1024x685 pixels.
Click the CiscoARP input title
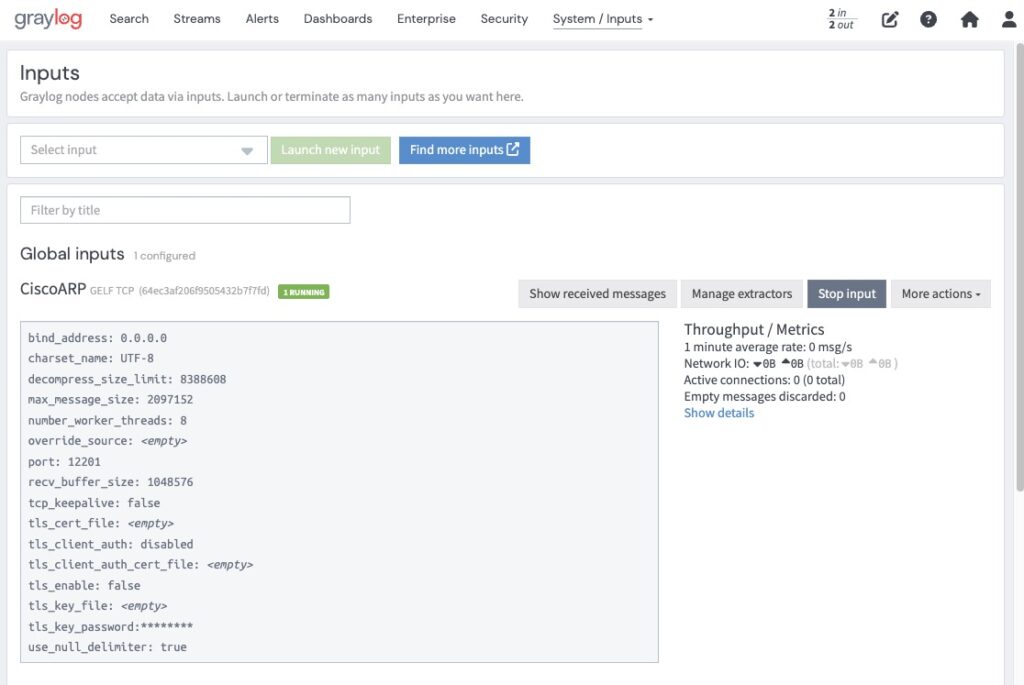coord(53,289)
